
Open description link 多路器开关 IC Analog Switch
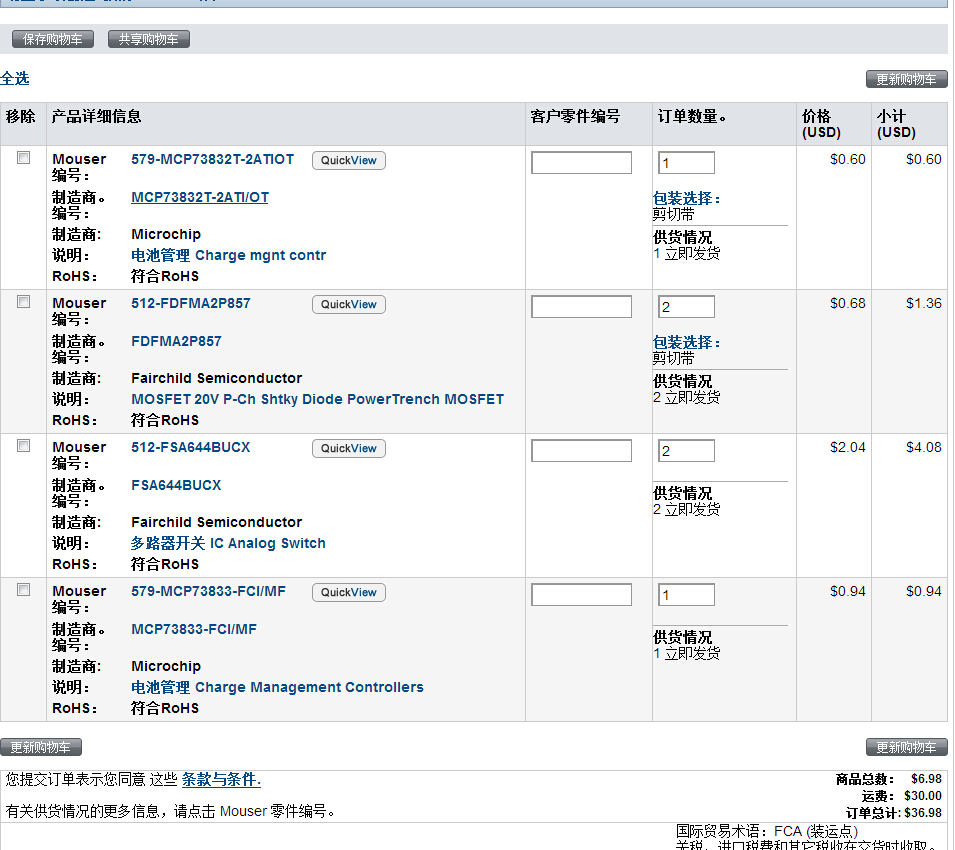tap(228, 543)
